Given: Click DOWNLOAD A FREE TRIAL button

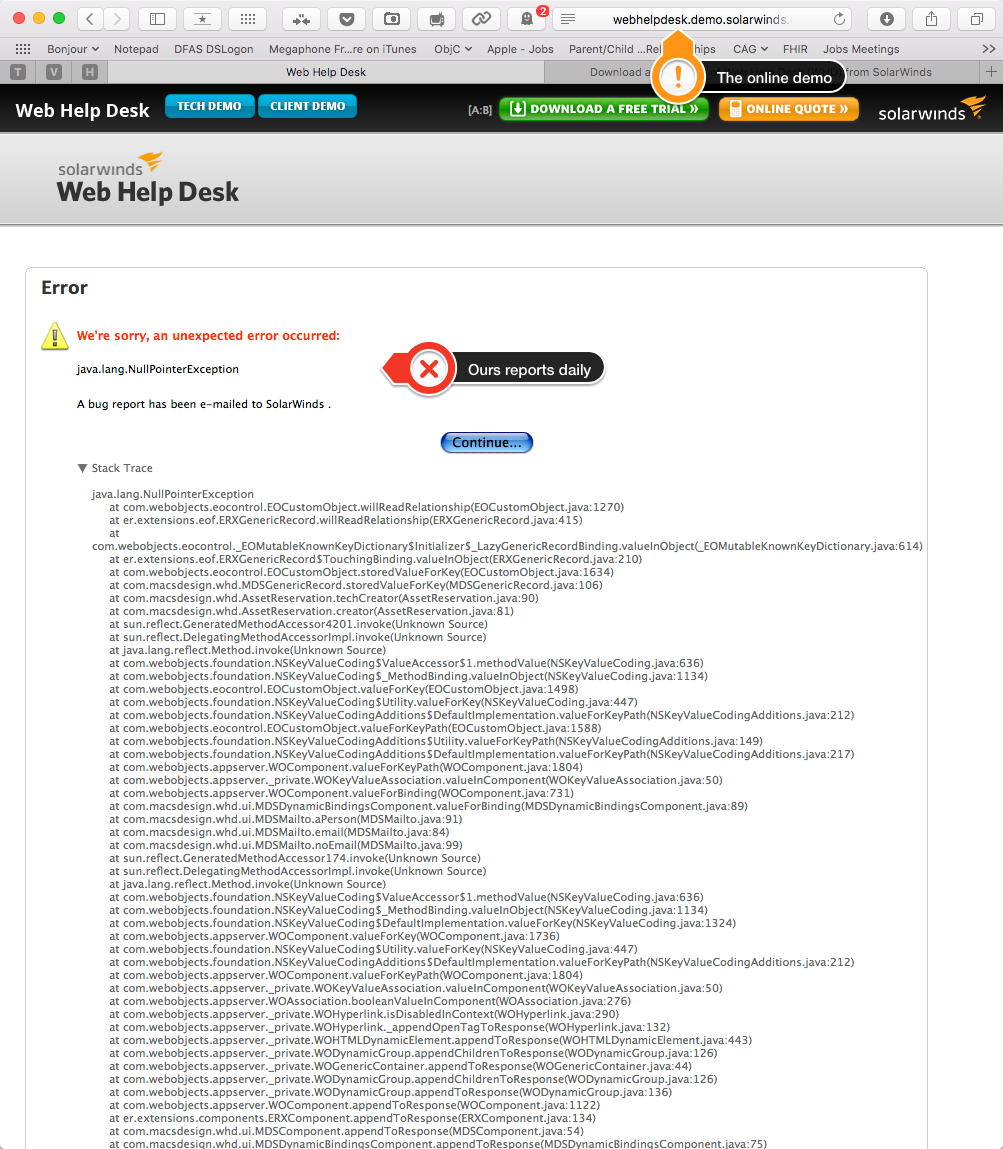Looking at the screenshot, I should [604, 108].
